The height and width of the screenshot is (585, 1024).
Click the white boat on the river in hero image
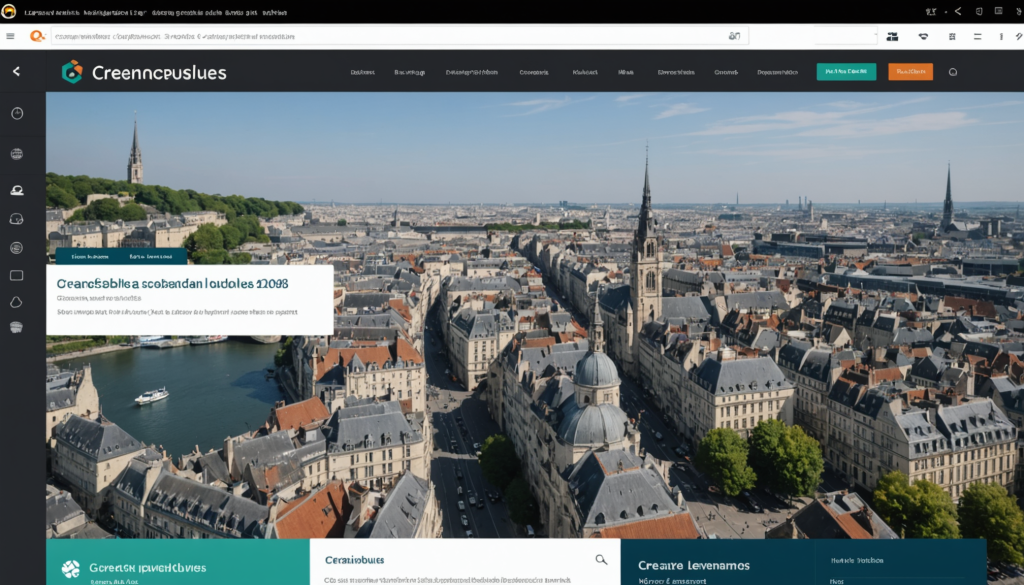(152, 396)
